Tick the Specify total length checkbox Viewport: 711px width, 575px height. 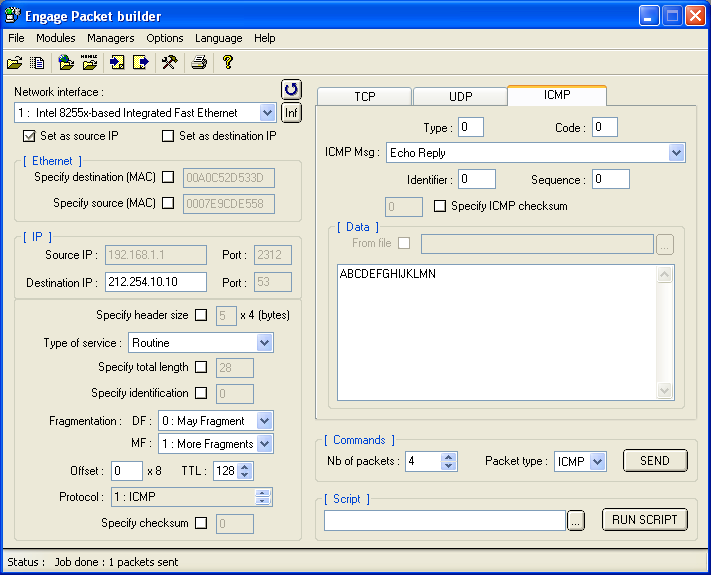pos(201,367)
